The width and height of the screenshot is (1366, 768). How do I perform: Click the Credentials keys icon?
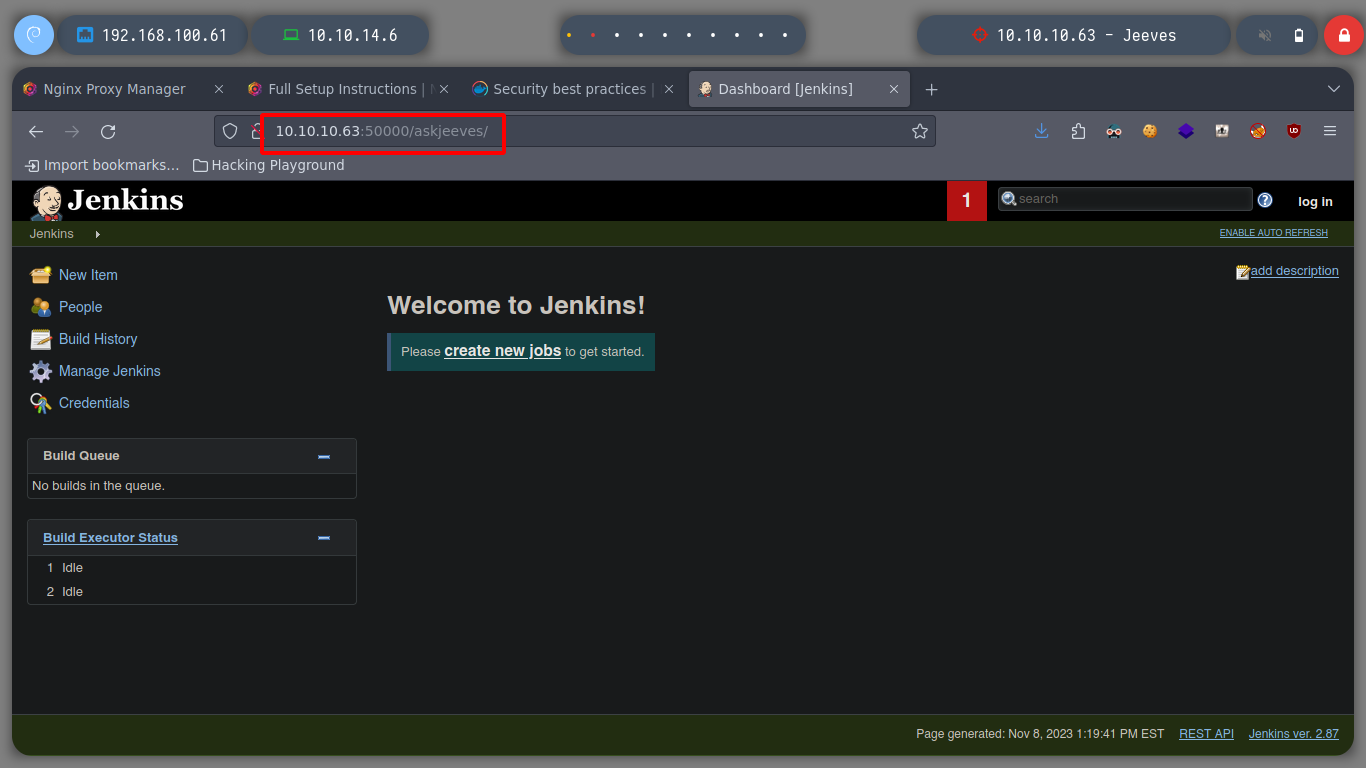(x=41, y=403)
